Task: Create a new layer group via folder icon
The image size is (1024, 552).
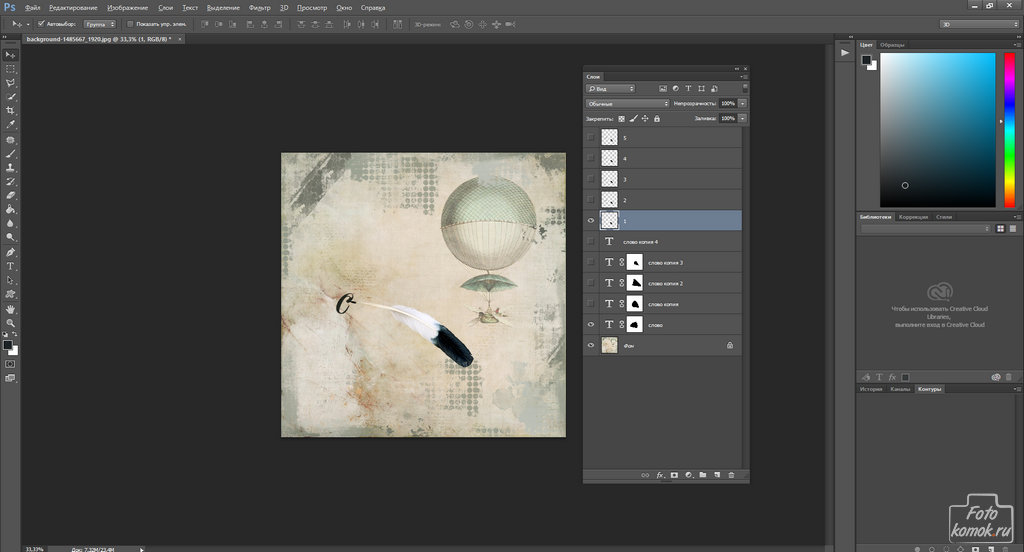Action: click(x=703, y=474)
